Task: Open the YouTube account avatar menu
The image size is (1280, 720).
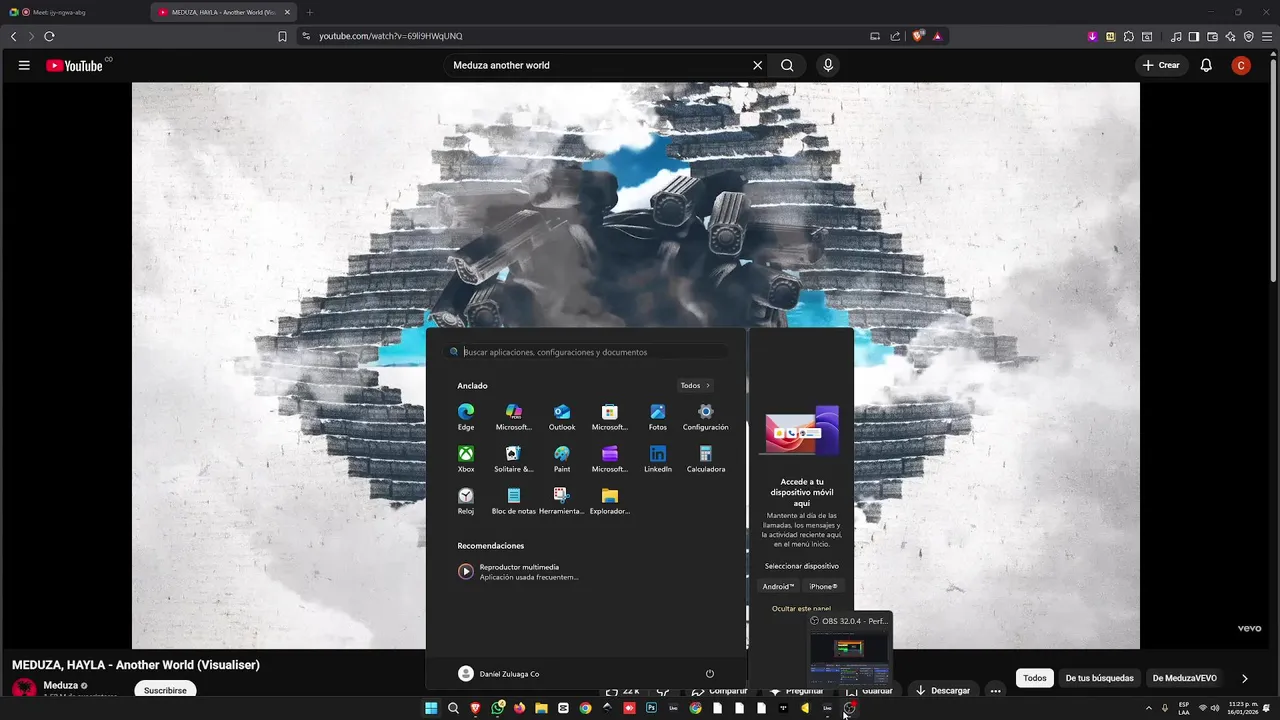Action: pos(1241,65)
